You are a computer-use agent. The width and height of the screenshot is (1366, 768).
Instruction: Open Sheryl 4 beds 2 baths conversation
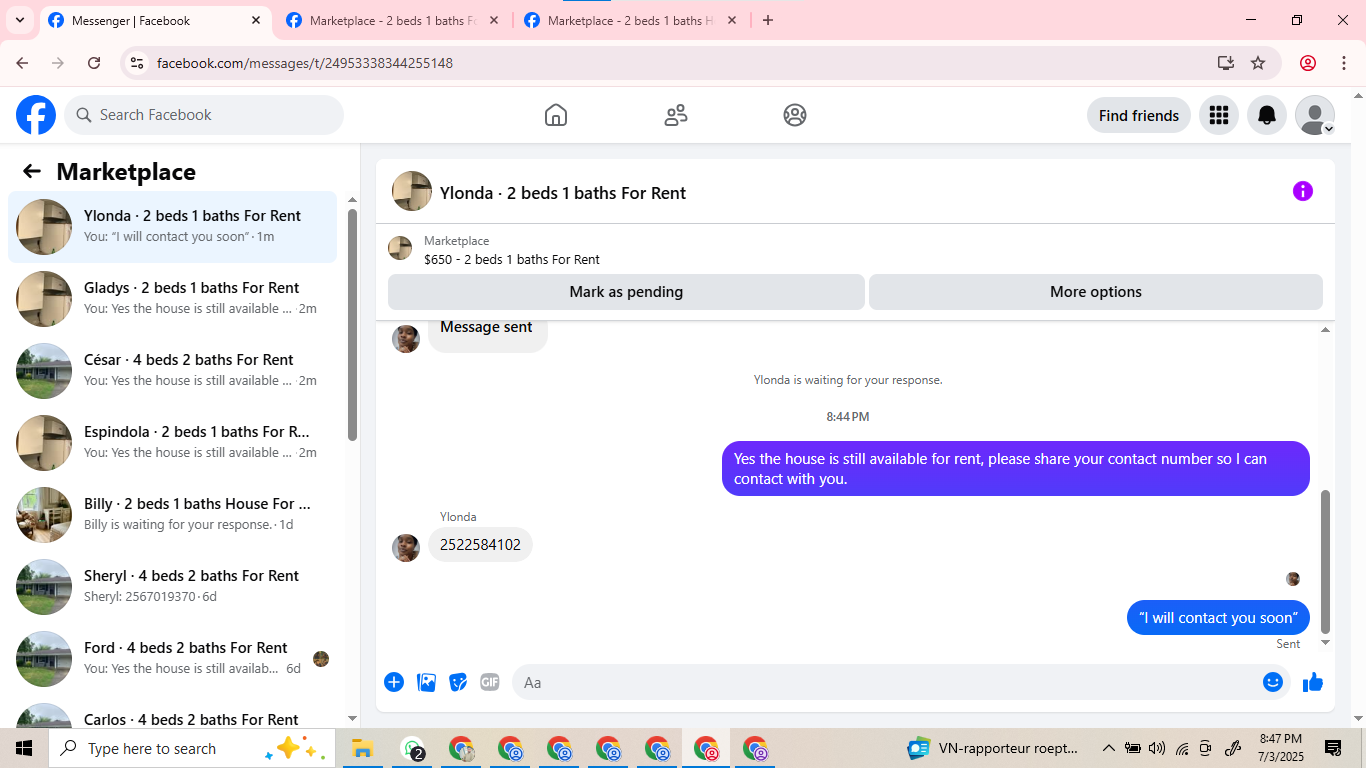173,587
